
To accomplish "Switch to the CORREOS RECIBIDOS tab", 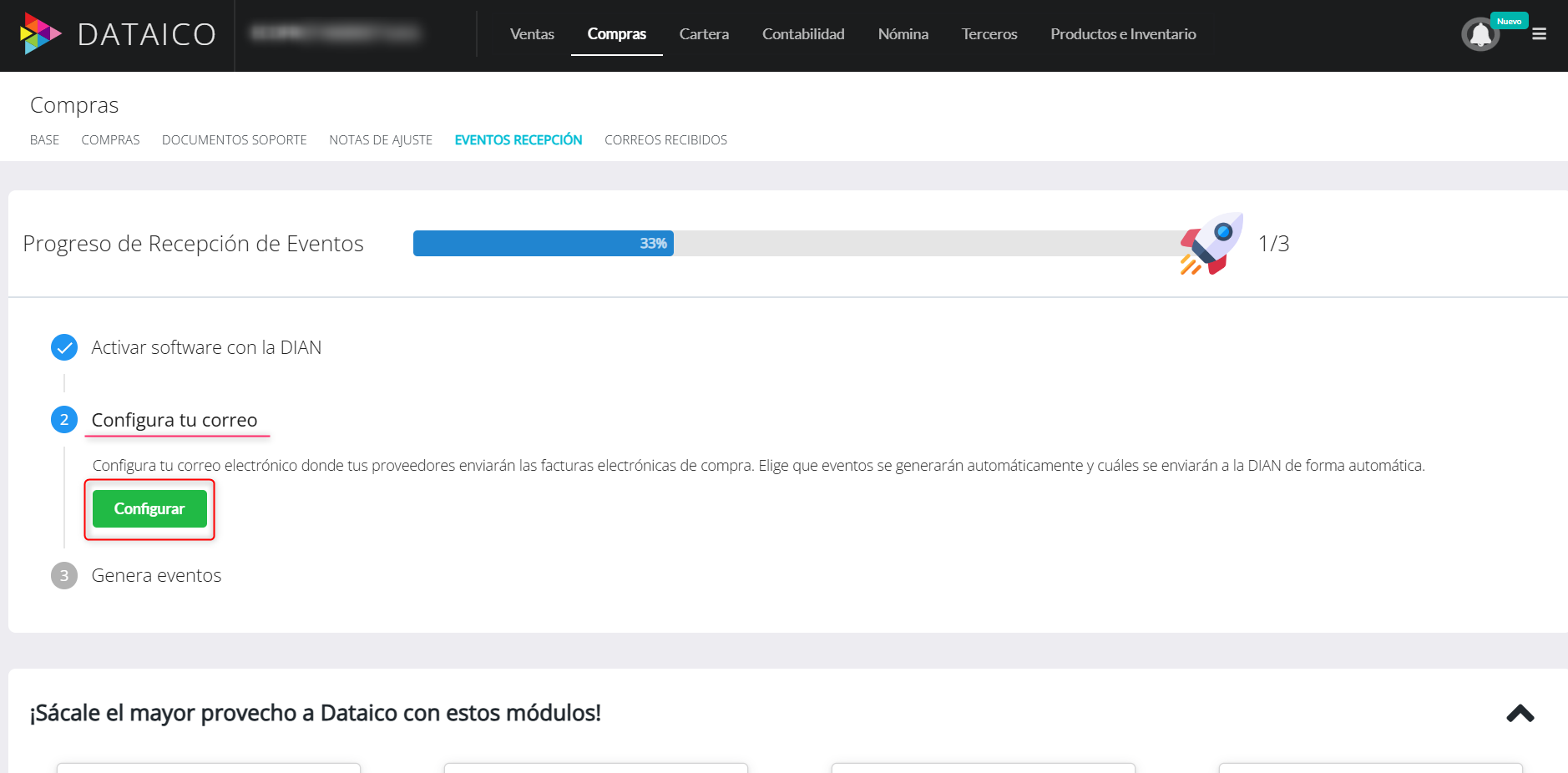I will tap(665, 139).
